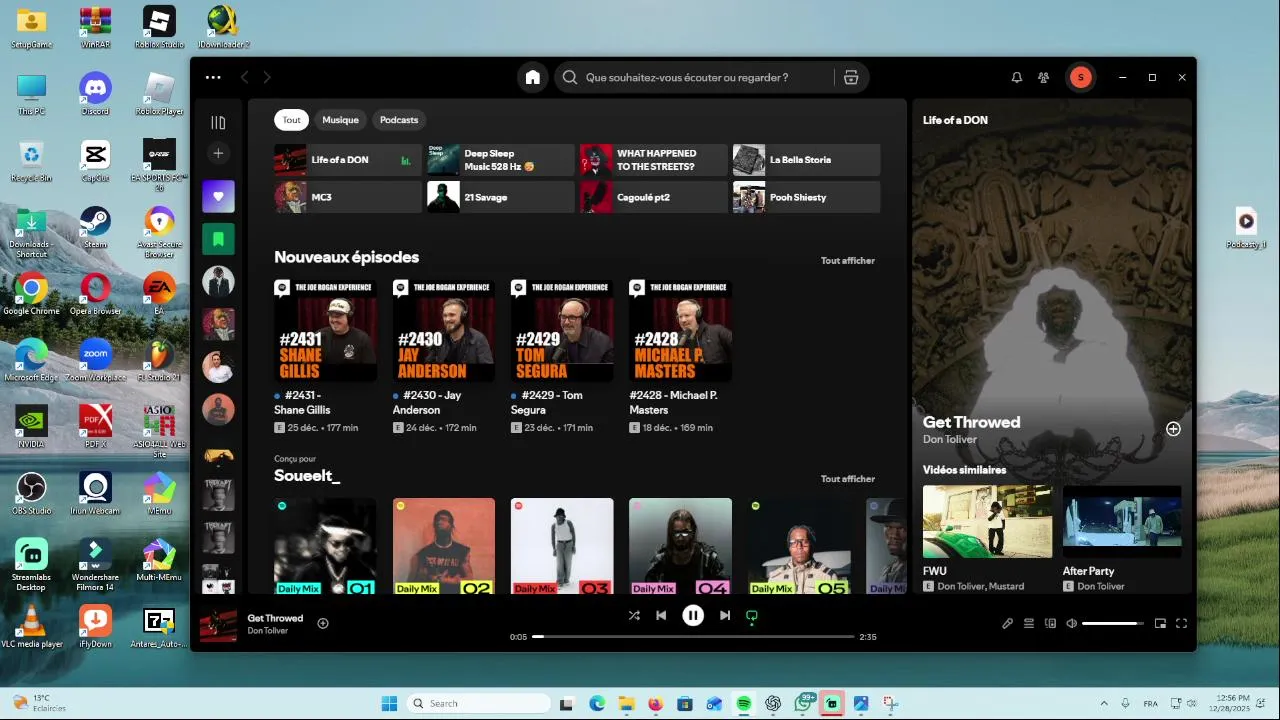Open the miniplayer
The height and width of the screenshot is (720, 1280).
coord(1160,623)
